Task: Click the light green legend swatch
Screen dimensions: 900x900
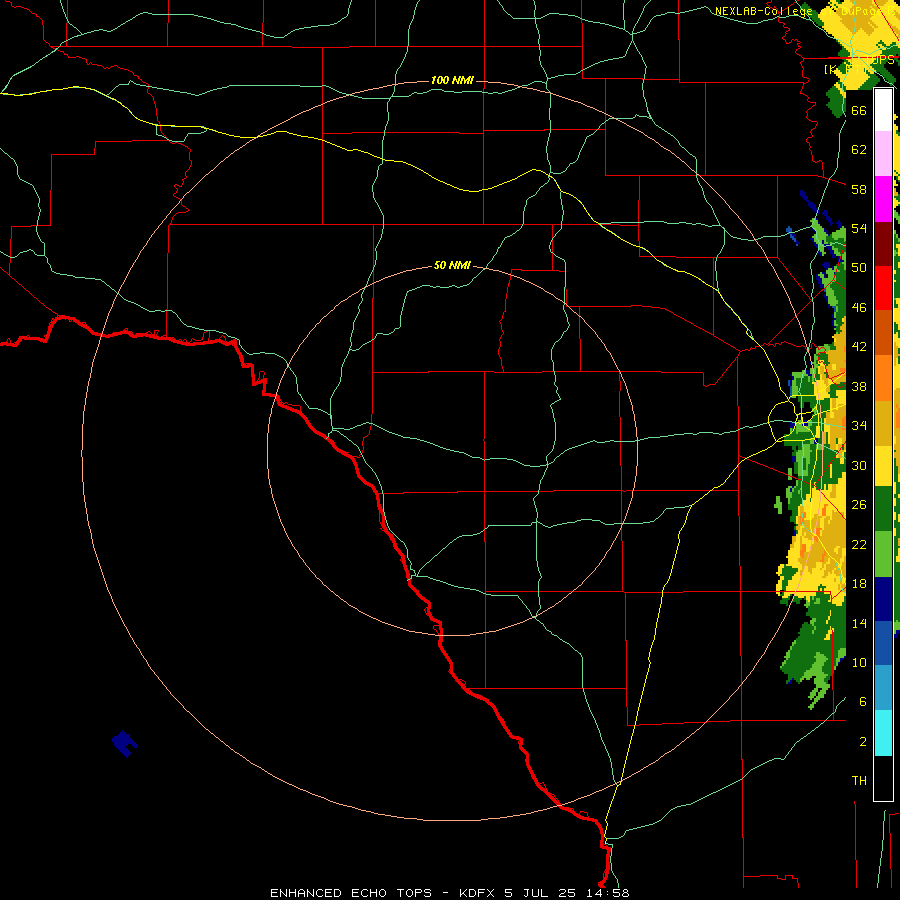Action: point(883,554)
